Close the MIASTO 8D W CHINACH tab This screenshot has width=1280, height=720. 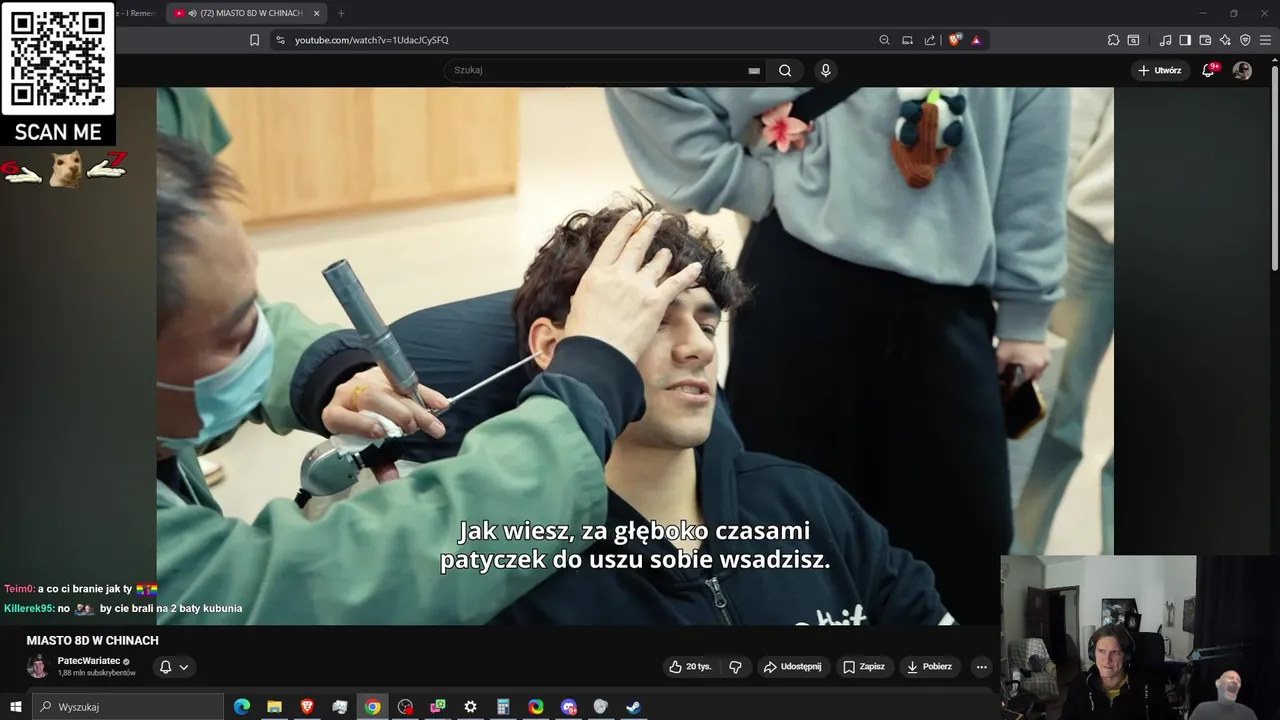pyautogui.click(x=317, y=13)
